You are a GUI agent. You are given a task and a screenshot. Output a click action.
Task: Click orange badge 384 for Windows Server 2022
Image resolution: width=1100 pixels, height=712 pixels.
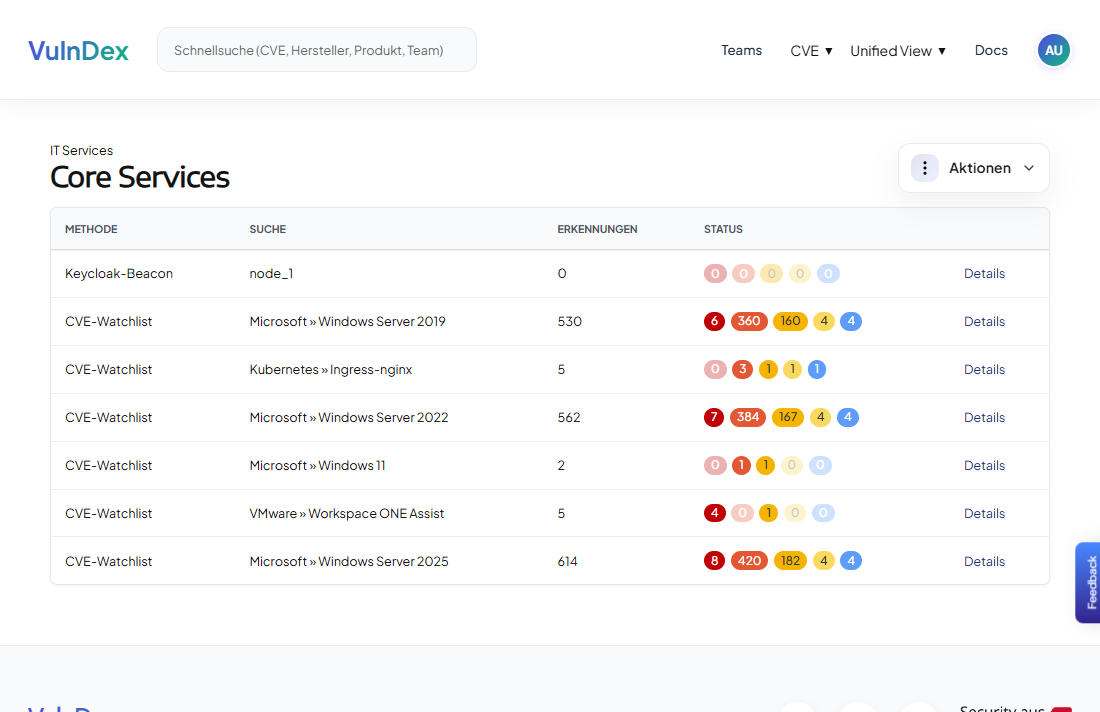748,418
